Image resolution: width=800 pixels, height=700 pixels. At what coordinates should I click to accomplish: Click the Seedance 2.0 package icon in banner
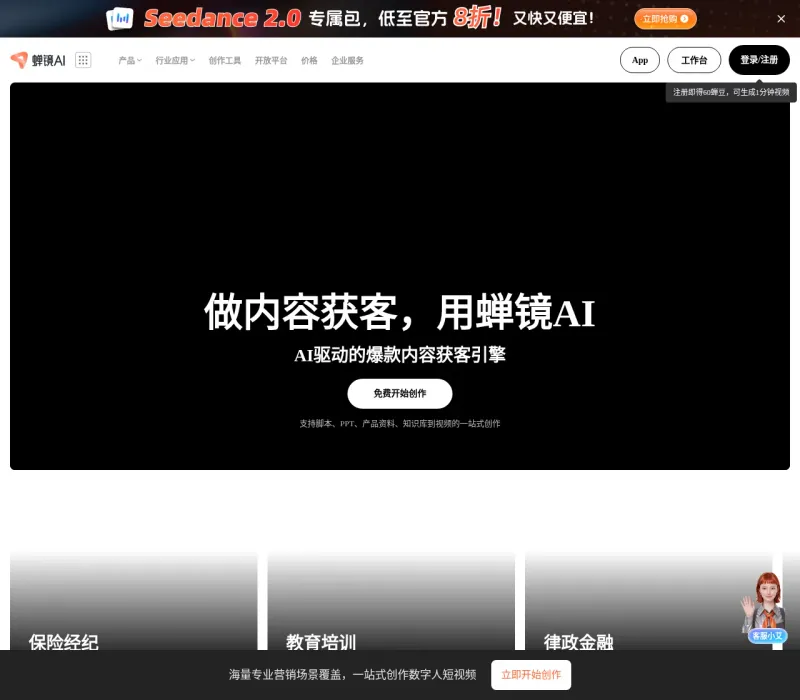pyautogui.click(x=120, y=18)
